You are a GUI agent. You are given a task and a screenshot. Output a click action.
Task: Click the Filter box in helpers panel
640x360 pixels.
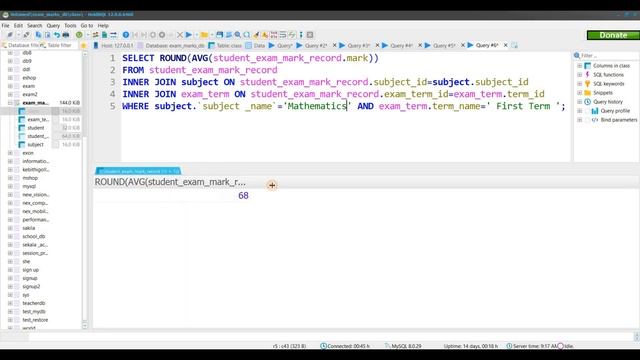[606, 56]
